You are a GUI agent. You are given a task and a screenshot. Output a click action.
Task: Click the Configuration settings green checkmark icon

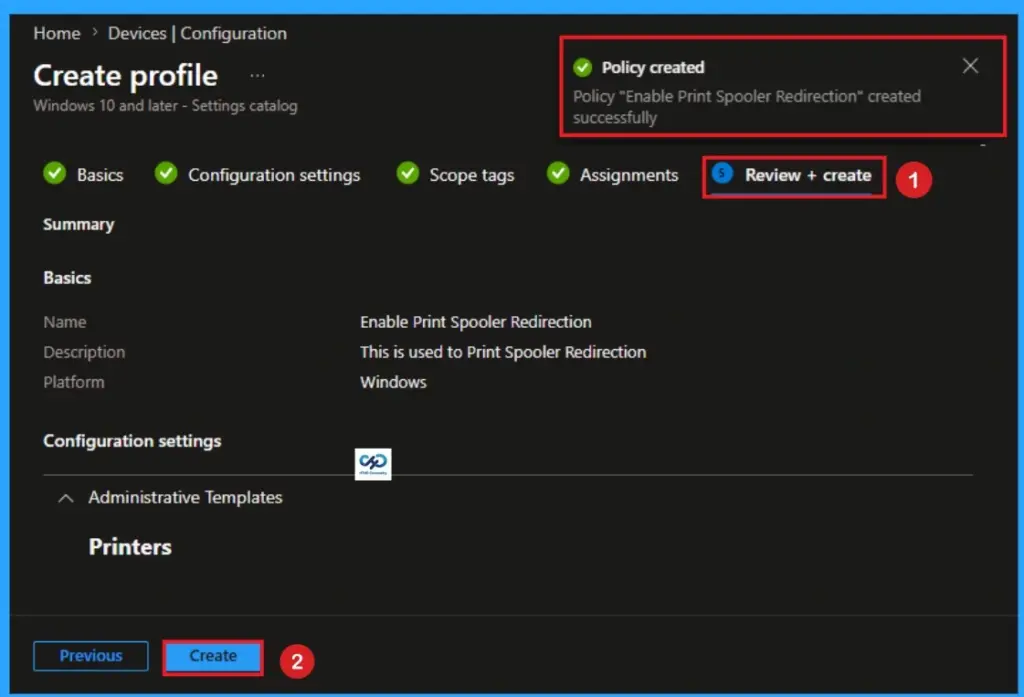[166, 173]
